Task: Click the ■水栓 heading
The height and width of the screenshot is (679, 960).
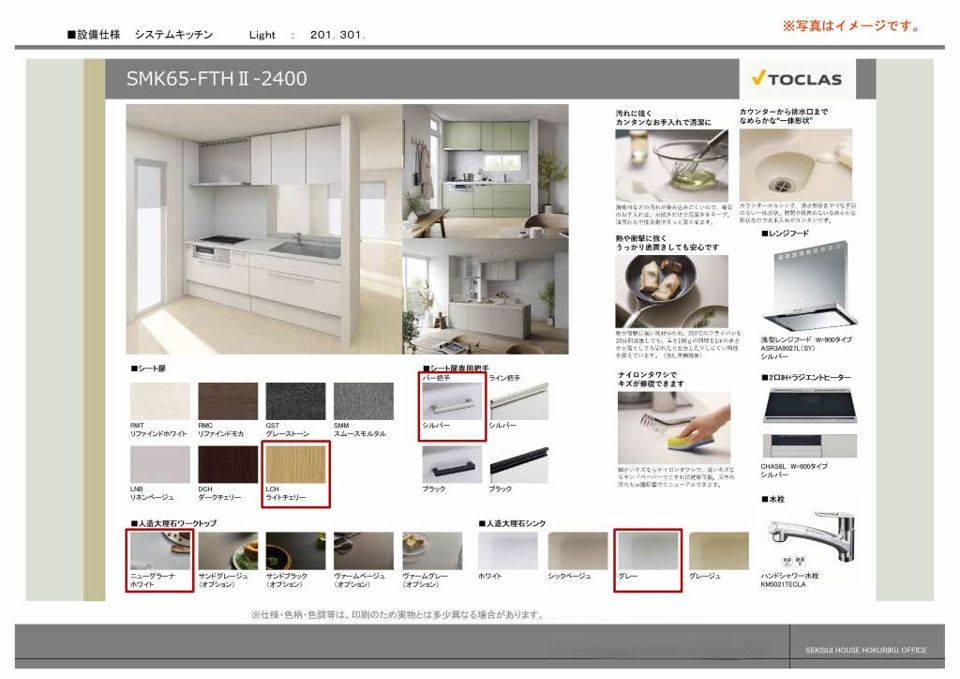Action: [773, 499]
